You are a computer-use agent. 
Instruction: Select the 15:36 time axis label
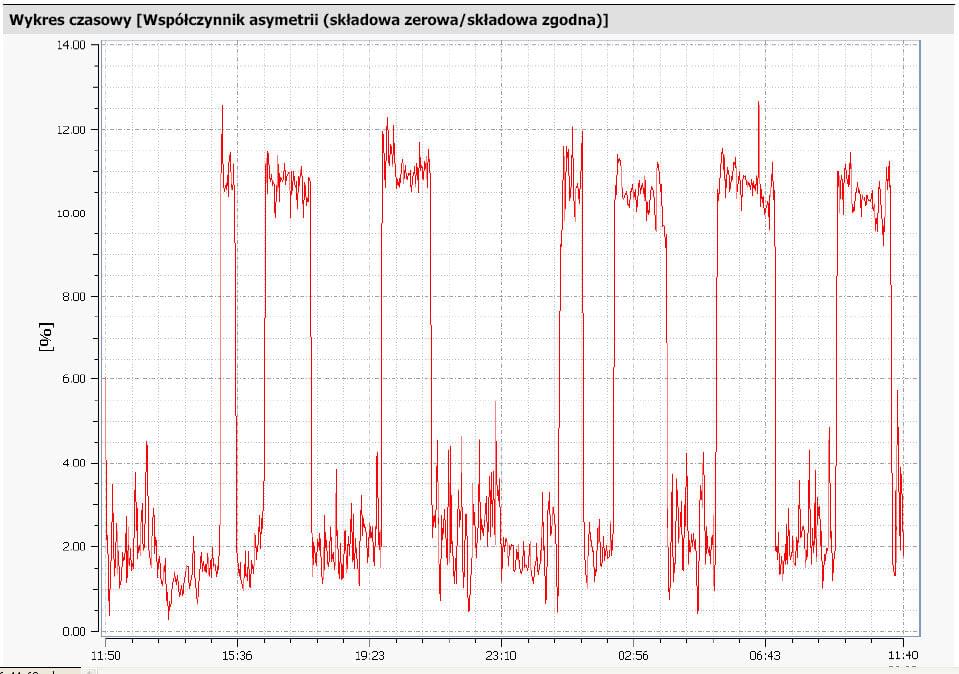coord(237,655)
